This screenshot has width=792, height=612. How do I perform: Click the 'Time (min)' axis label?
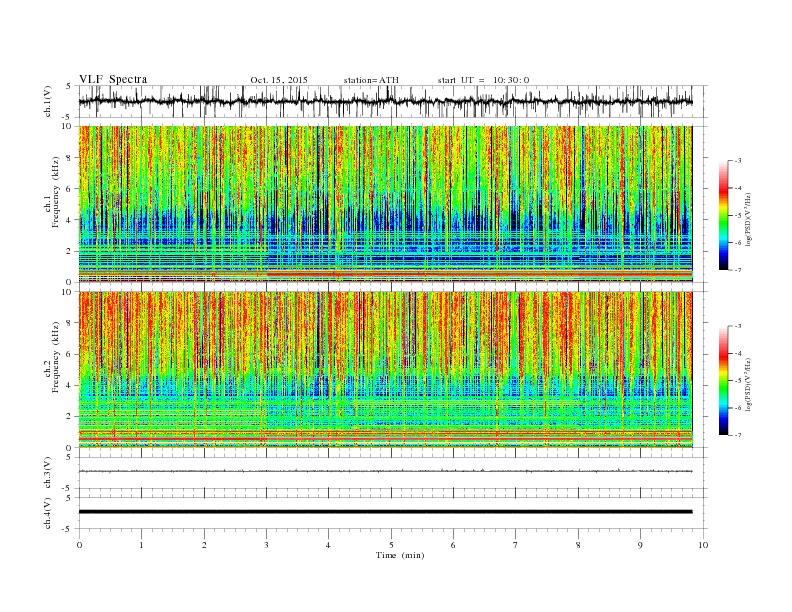(400, 555)
